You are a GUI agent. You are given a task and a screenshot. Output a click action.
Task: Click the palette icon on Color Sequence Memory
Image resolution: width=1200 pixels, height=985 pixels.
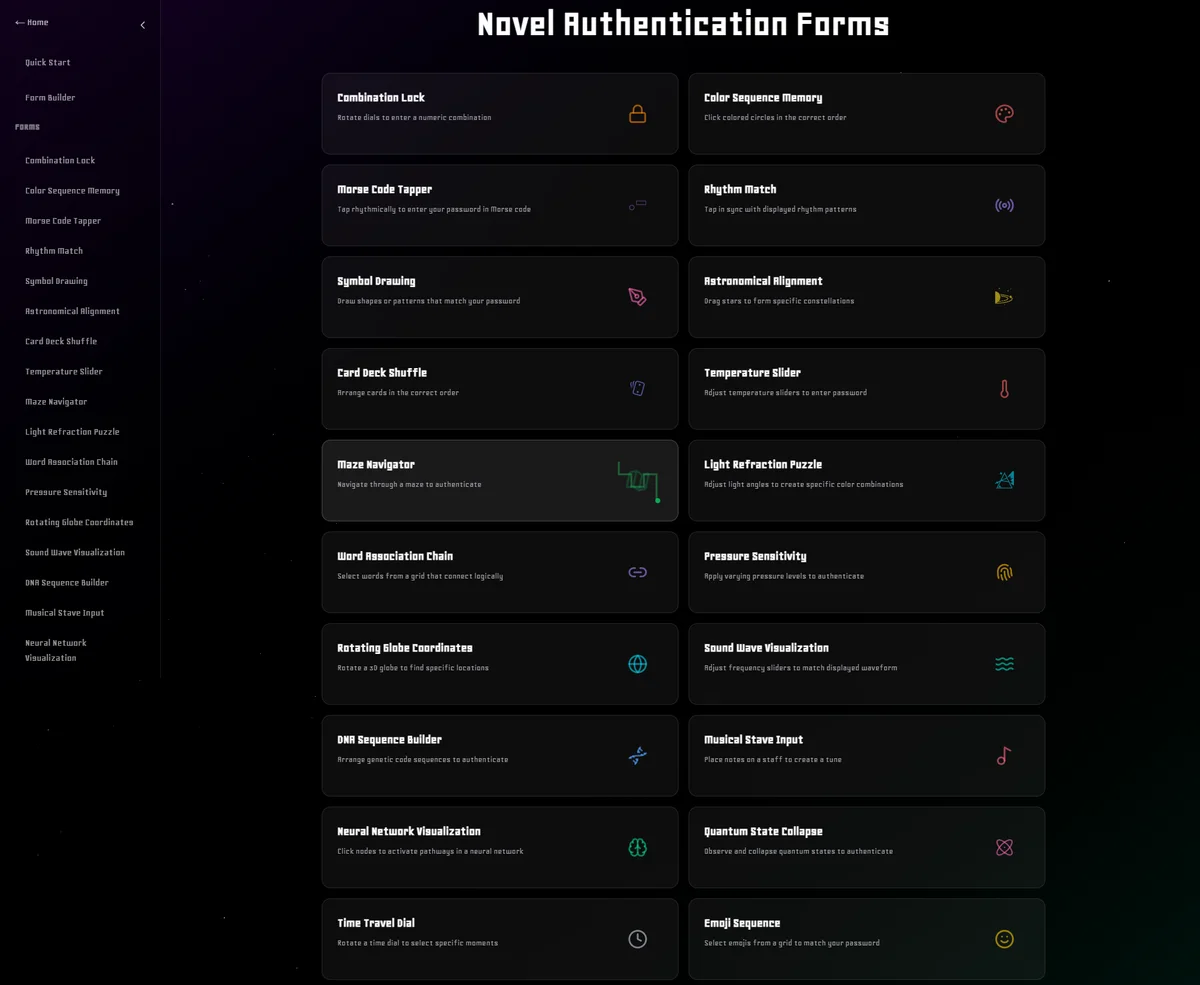(1004, 114)
